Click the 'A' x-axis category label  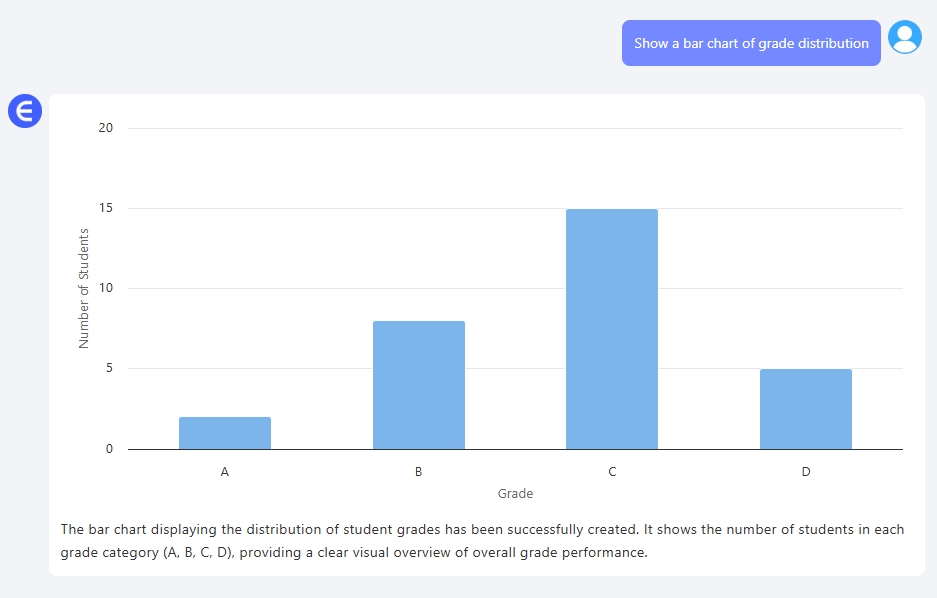225,471
